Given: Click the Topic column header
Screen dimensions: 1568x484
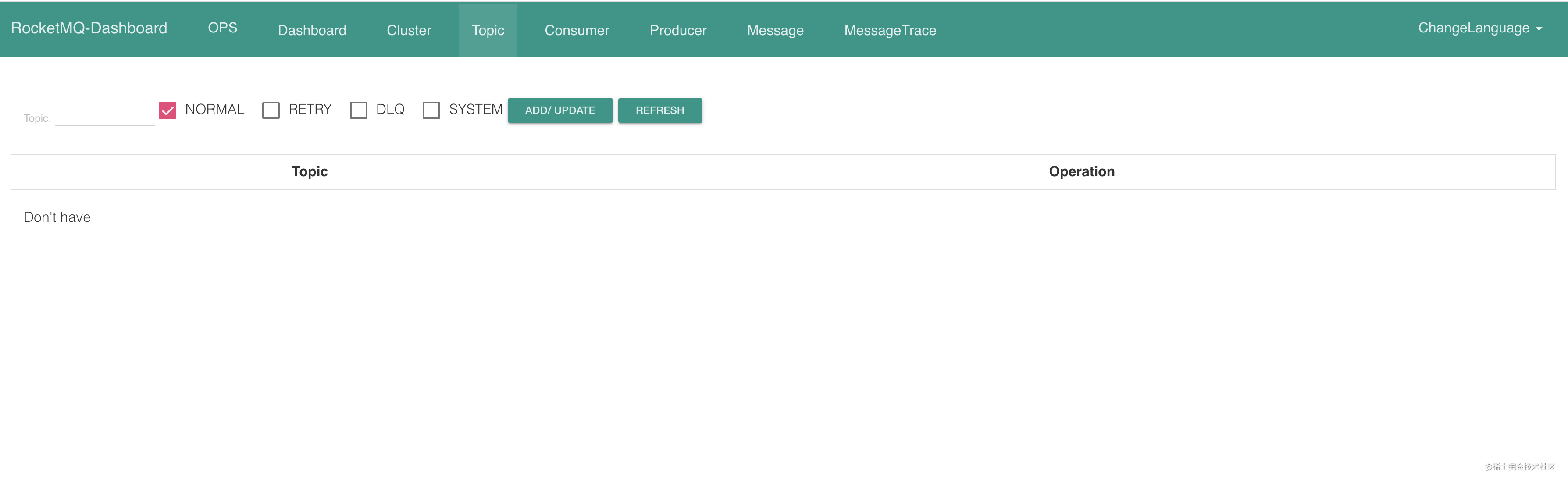Looking at the screenshot, I should tap(310, 172).
